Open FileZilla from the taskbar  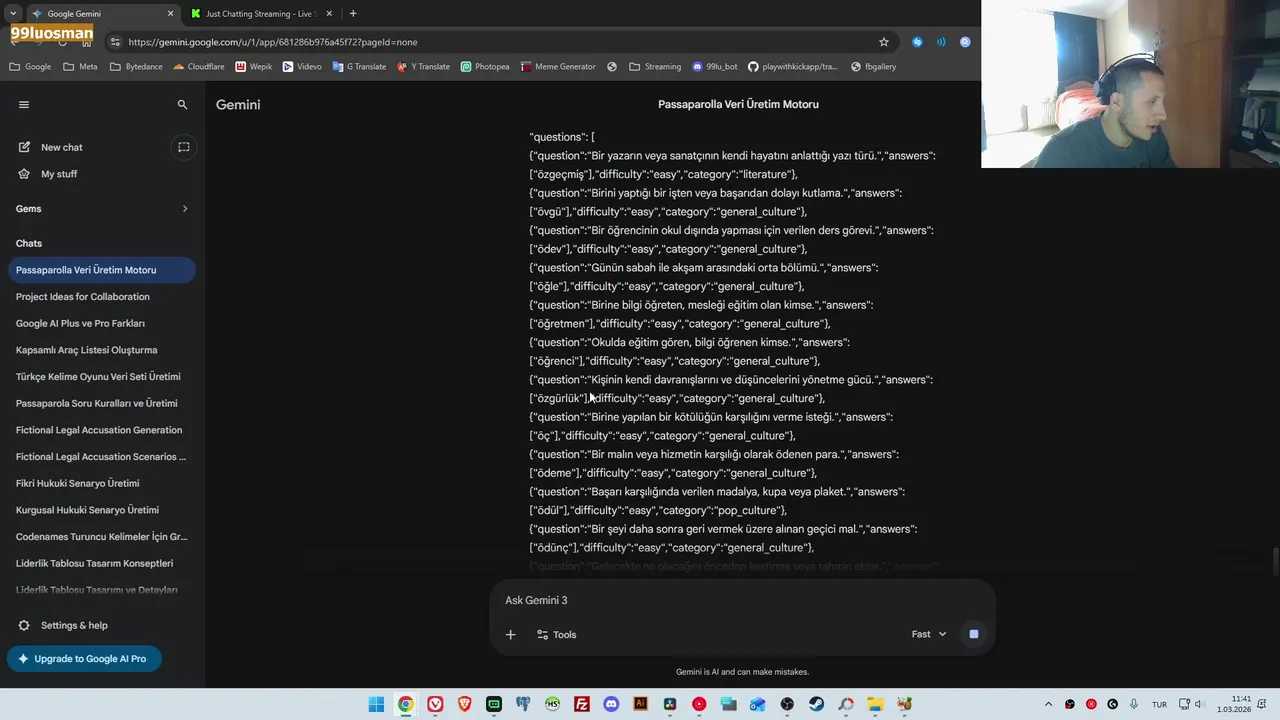582,704
